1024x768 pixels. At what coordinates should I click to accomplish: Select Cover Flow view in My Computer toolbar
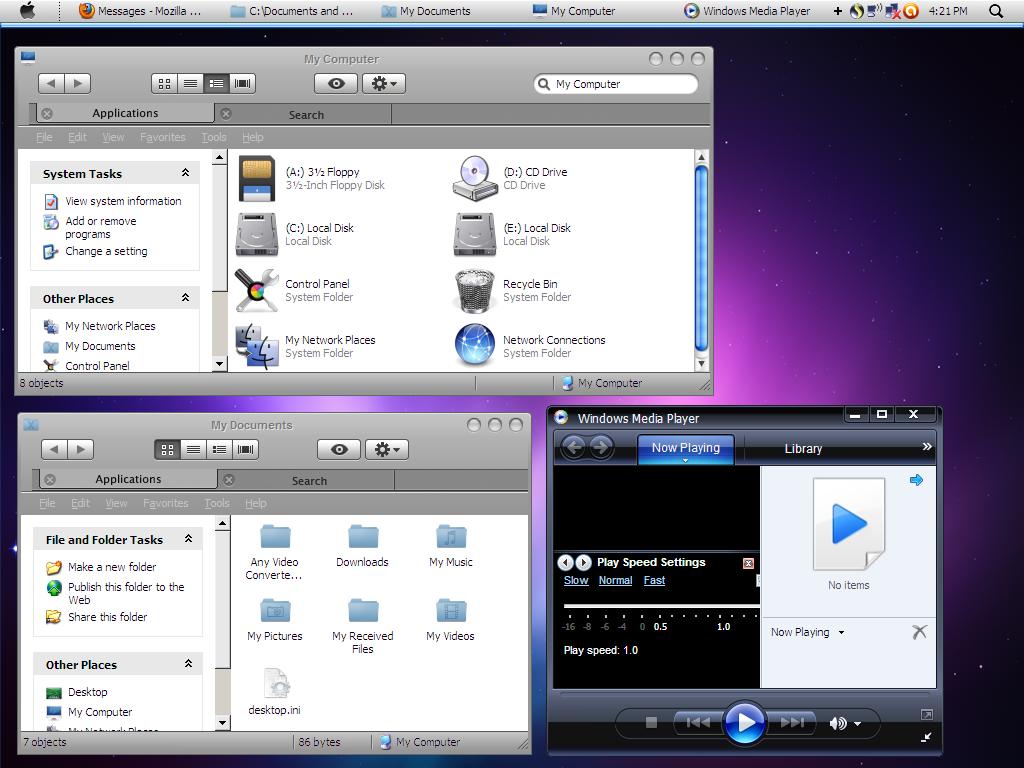coord(242,84)
